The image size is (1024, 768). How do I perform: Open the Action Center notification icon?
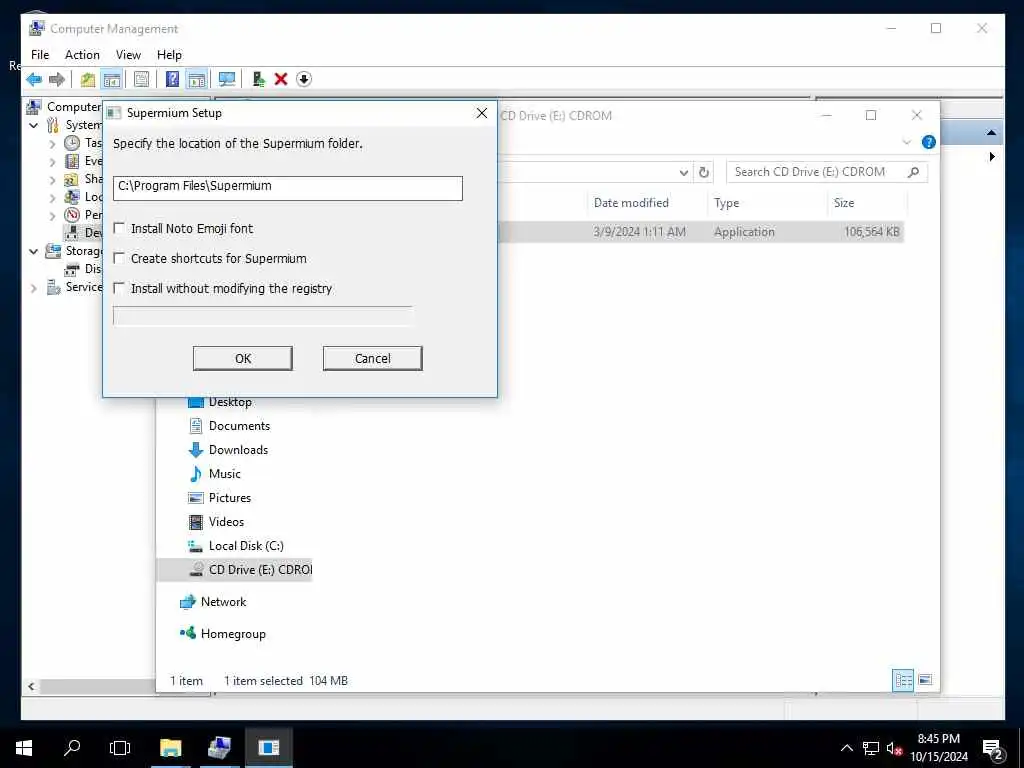click(x=992, y=749)
